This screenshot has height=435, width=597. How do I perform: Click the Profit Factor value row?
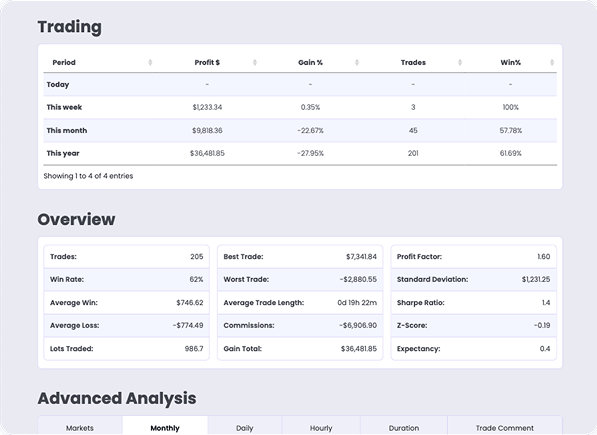coord(474,257)
